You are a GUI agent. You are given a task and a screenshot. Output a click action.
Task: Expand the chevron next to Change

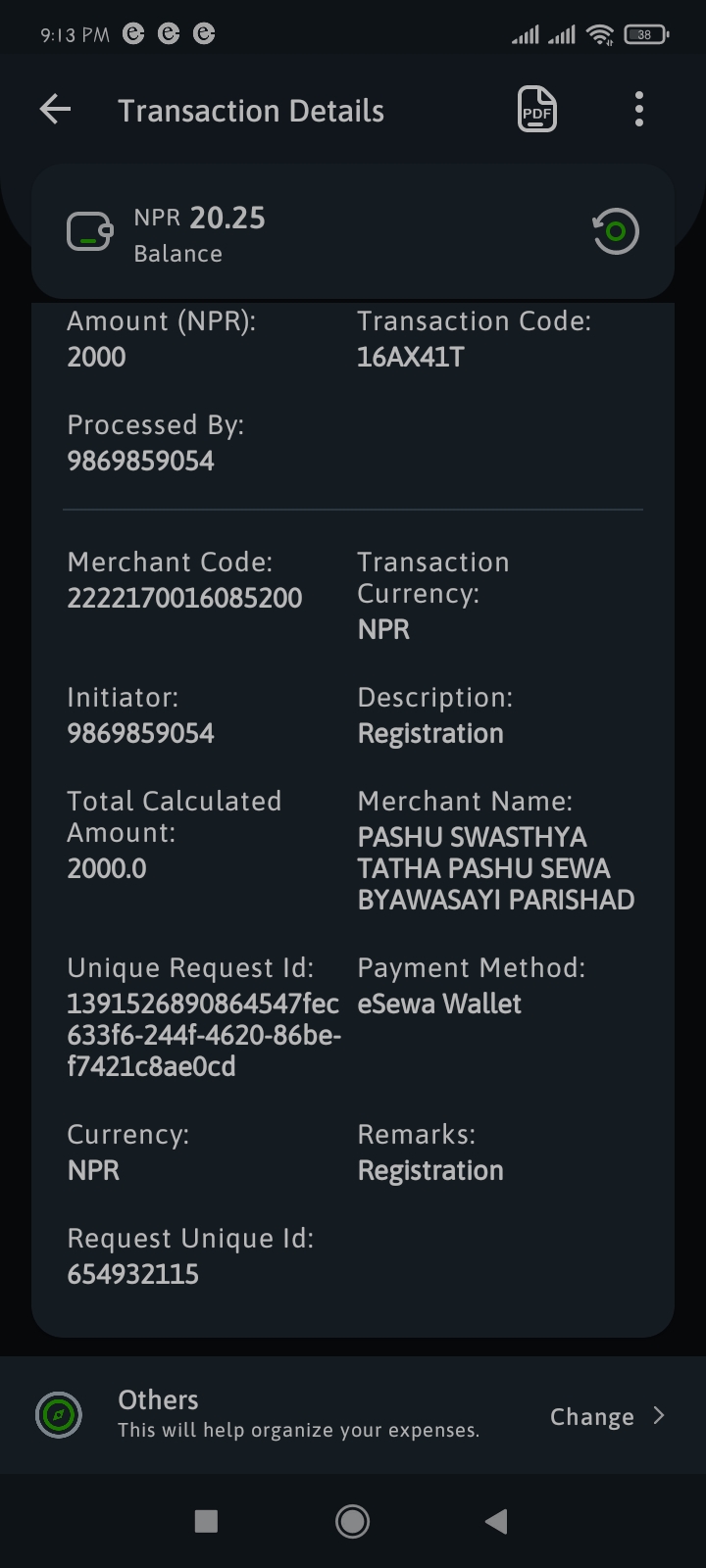659,1415
